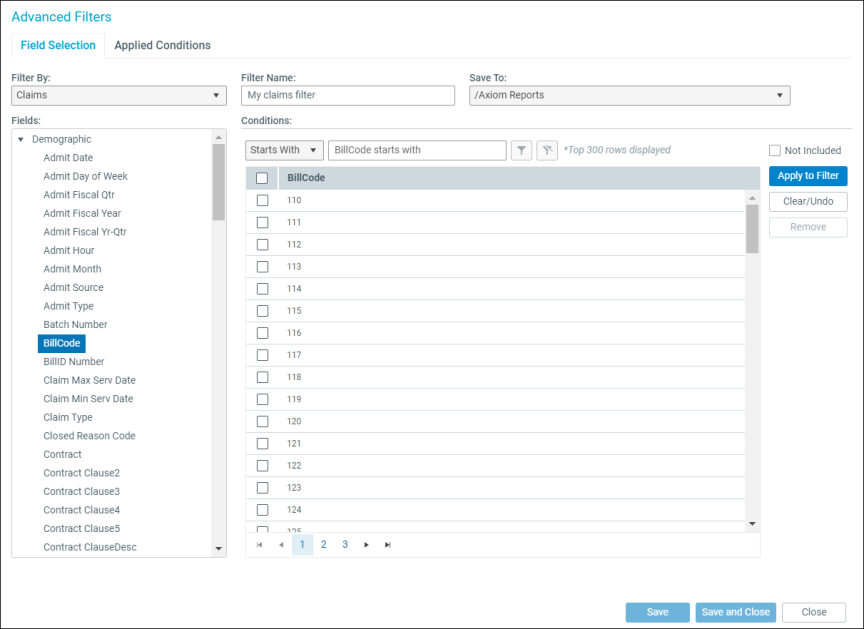Check the box for BillCode 113
Image resolution: width=864 pixels, height=629 pixels.
pos(262,267)
